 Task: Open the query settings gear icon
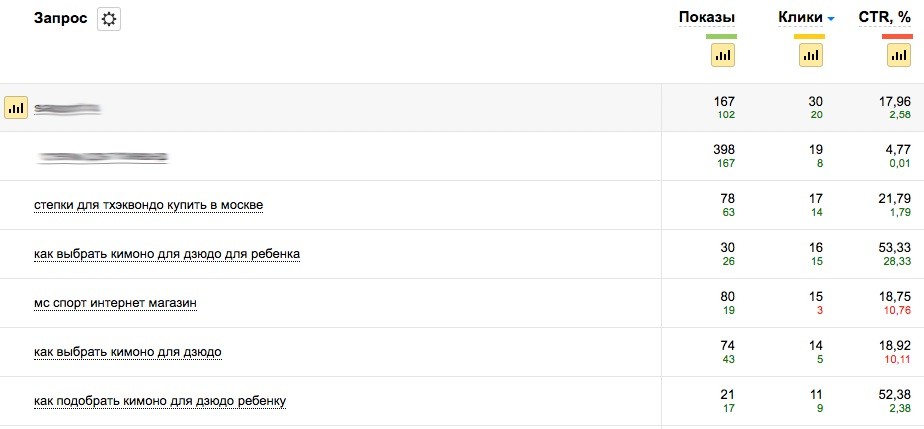coord(108,19)
